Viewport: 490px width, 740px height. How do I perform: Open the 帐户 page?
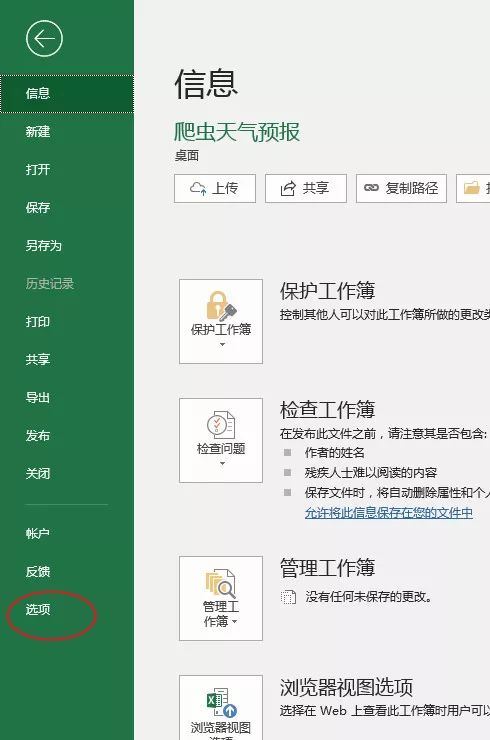[x=67, y=534]
